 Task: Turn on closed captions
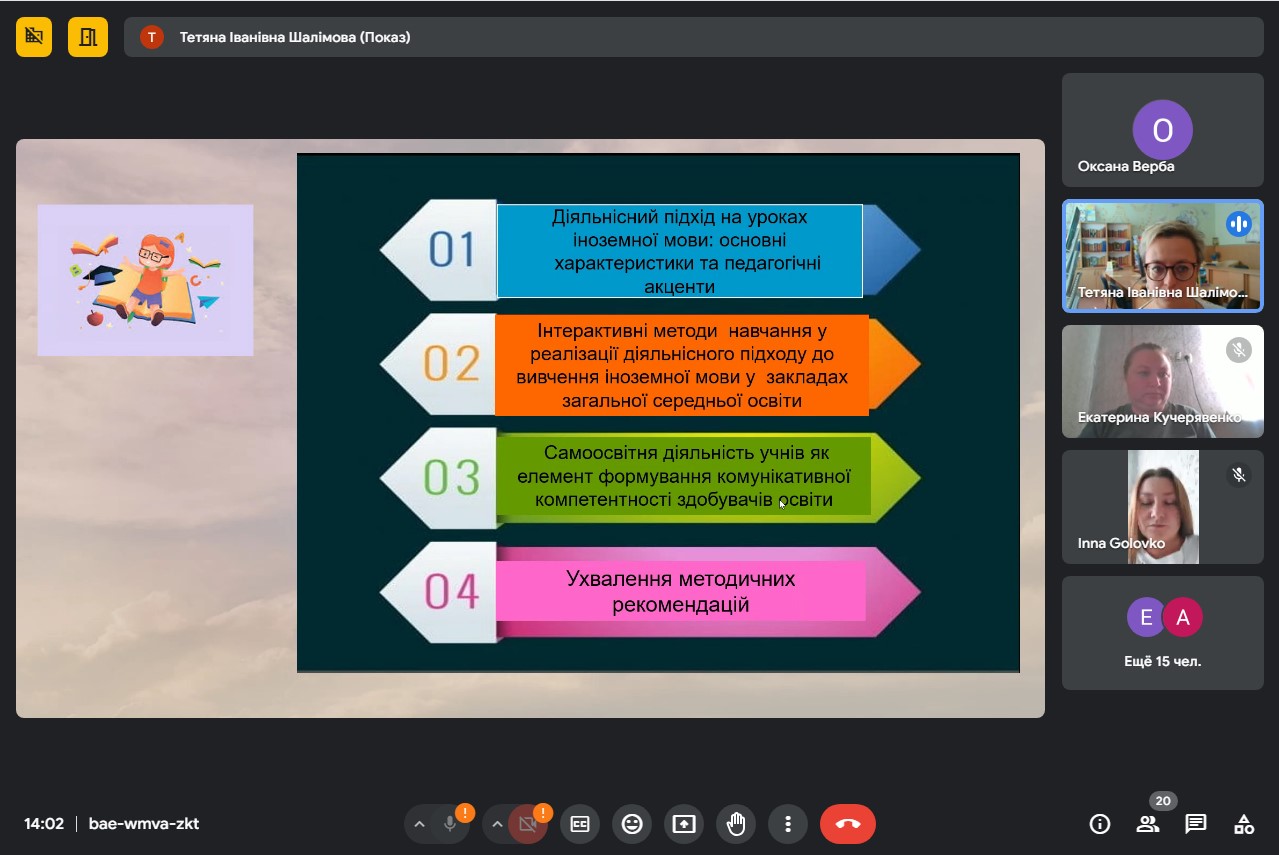tap(580, 824)
